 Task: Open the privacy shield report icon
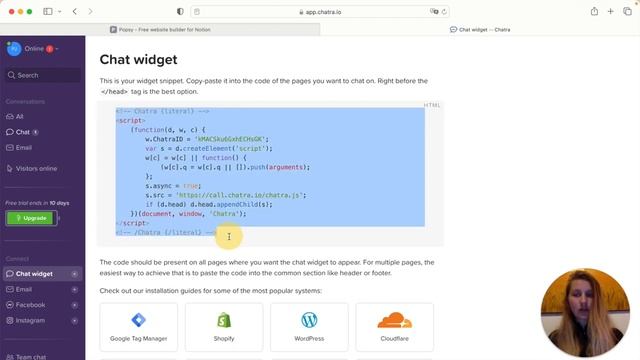[x=180, y=11]
